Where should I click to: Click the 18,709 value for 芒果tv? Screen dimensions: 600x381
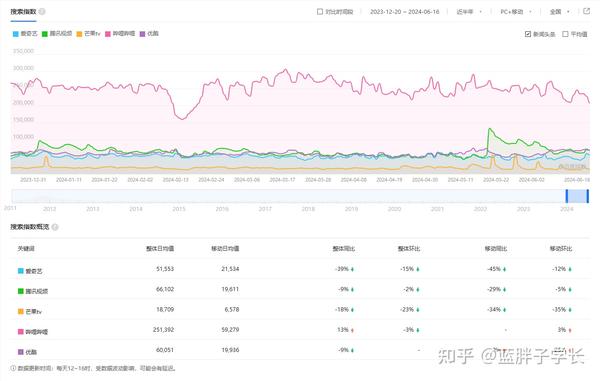[x=165, y=309]
